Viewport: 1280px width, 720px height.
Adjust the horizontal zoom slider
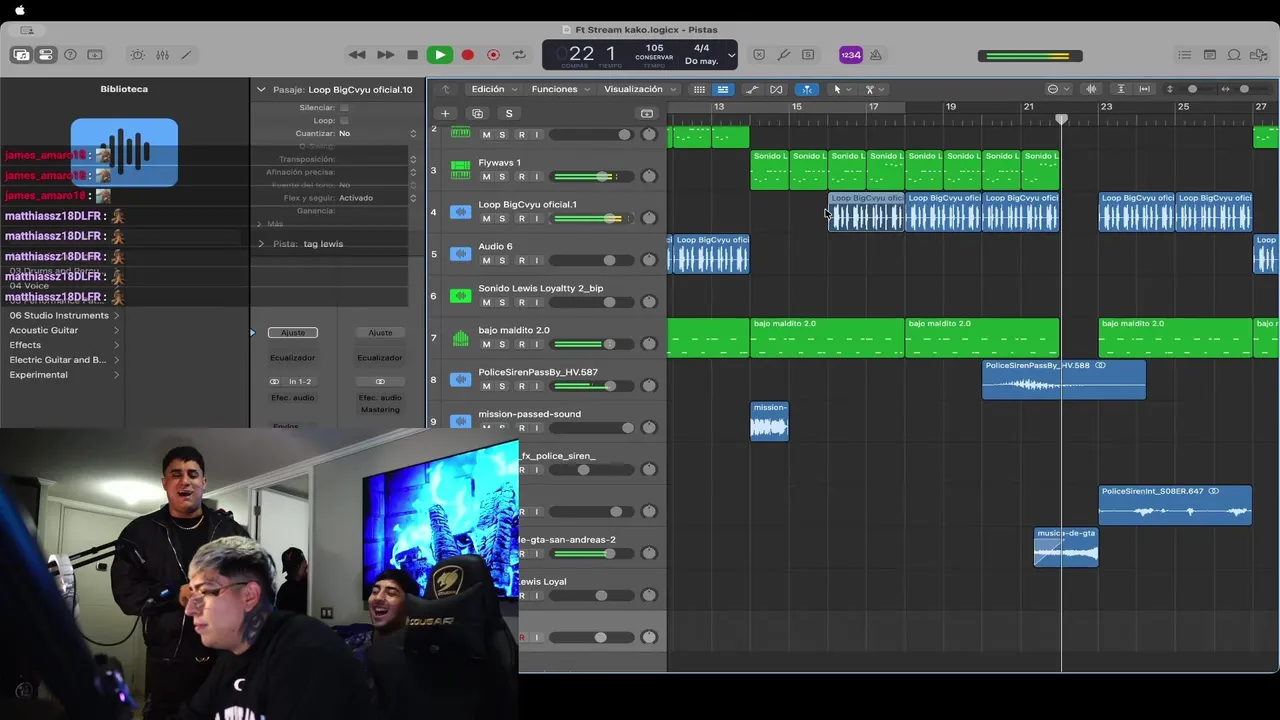[x=1243, y=89]
